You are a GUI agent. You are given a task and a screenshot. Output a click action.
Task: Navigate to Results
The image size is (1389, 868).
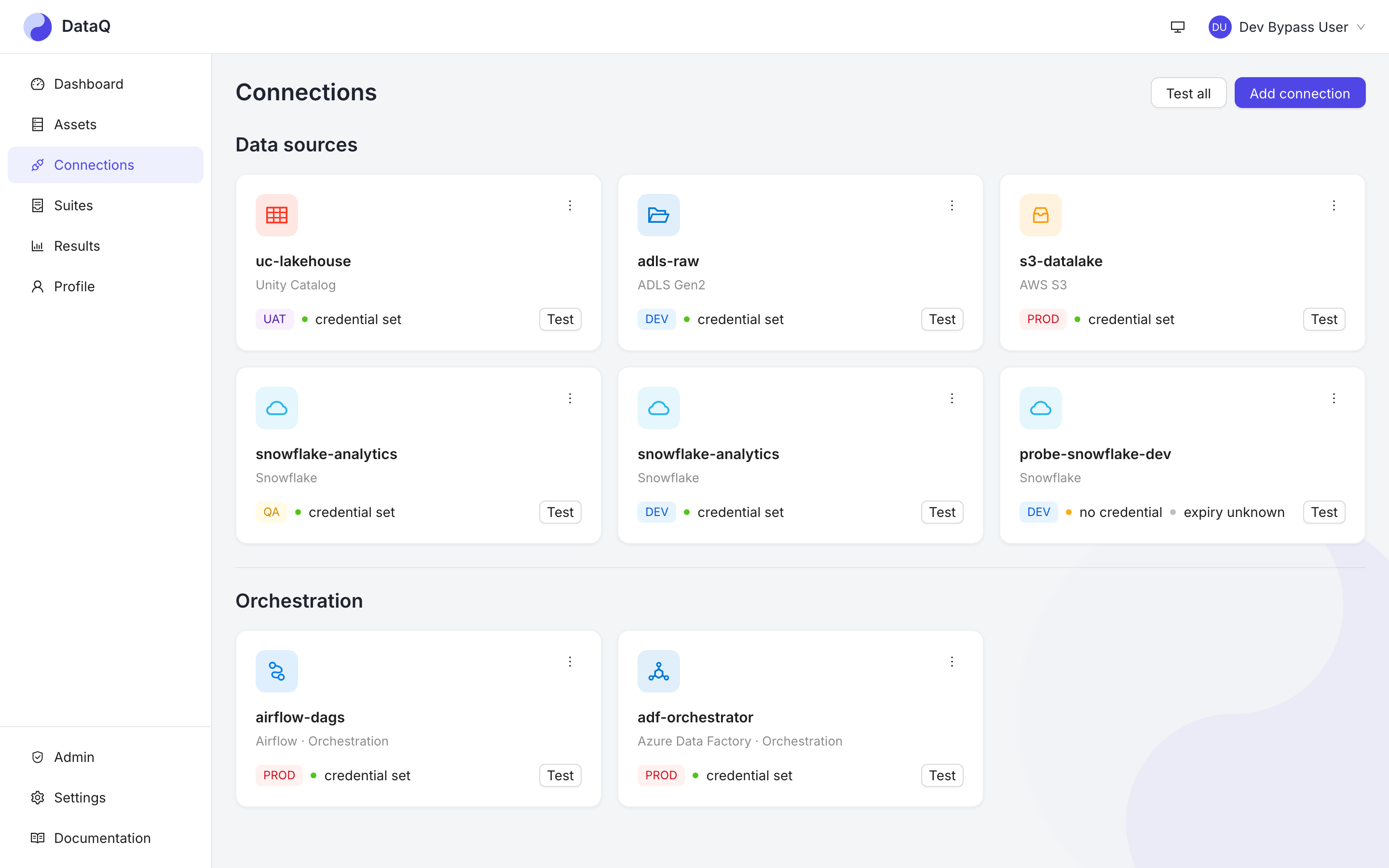click(x=106, y=246)
